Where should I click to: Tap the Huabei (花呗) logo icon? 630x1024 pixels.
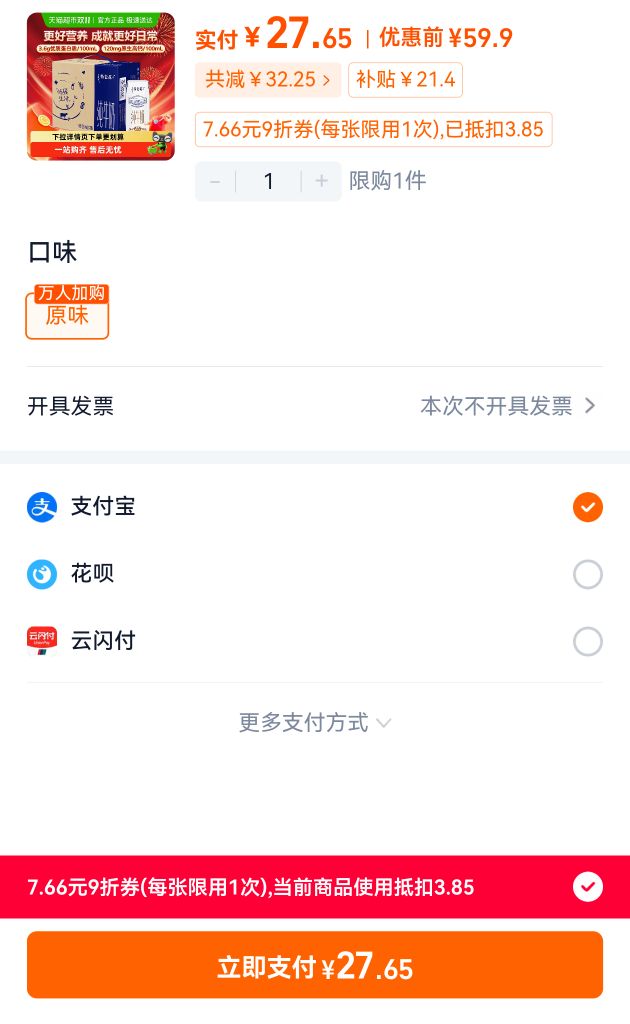(42, 574)
